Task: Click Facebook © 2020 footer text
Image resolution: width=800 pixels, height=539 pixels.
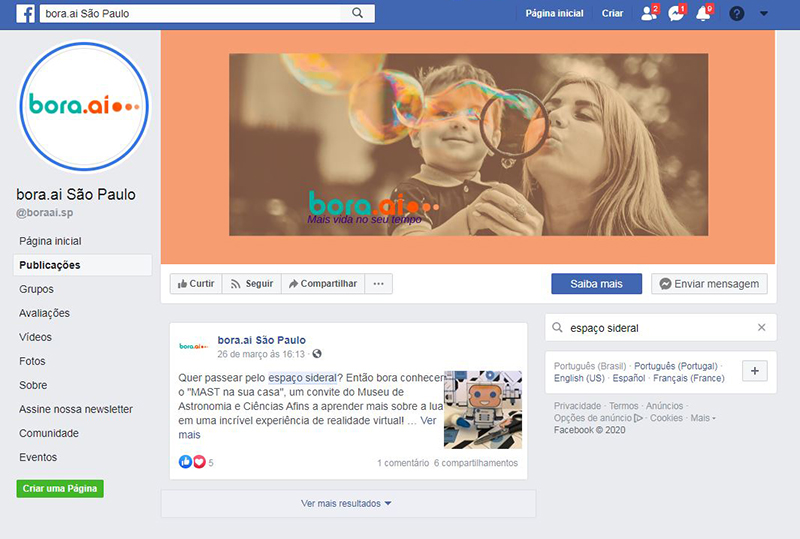Action: 589,430
